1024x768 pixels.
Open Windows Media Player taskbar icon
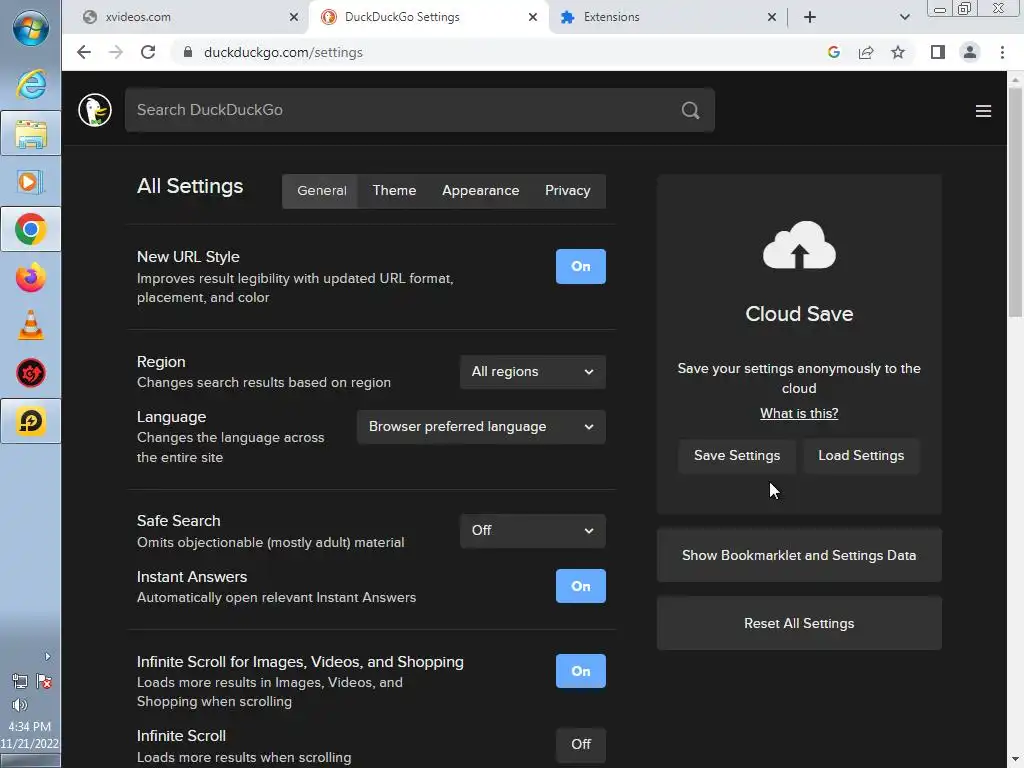[x=31, y=182]
